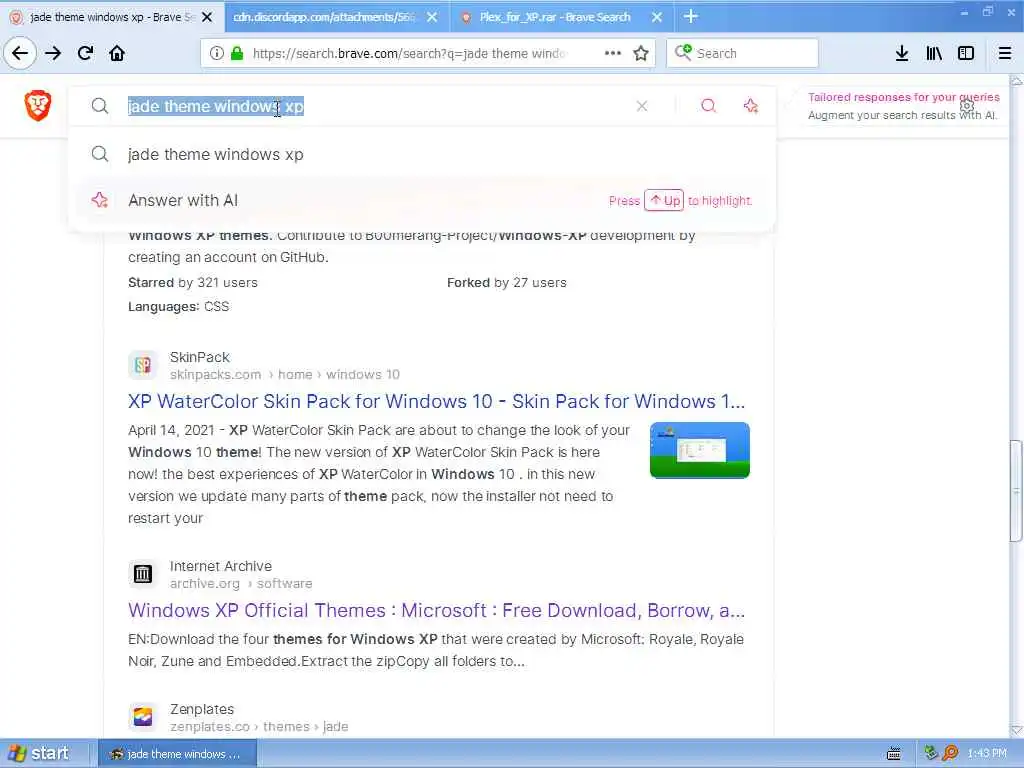Screen dimensions: 1024x768
Task: Open Windows XP Official Themes result
Action: click(436, 610)
